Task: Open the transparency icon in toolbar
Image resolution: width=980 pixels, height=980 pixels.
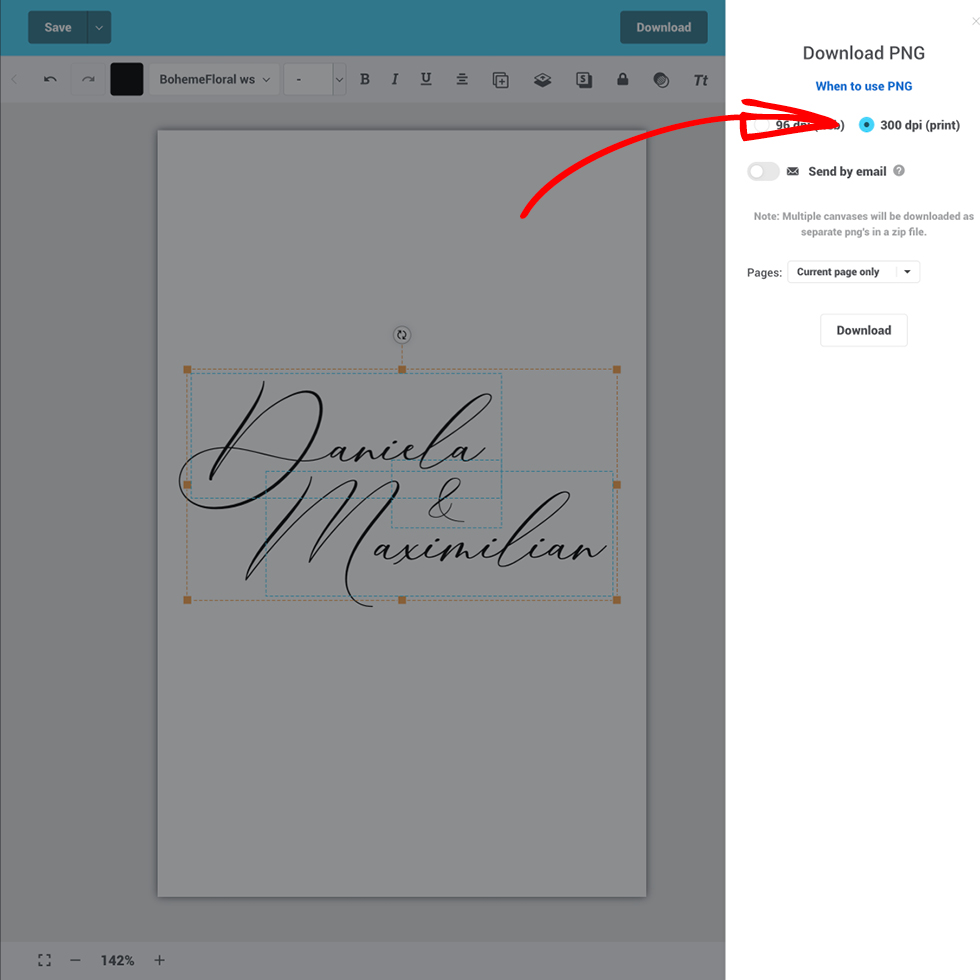Action: [661, 80]
